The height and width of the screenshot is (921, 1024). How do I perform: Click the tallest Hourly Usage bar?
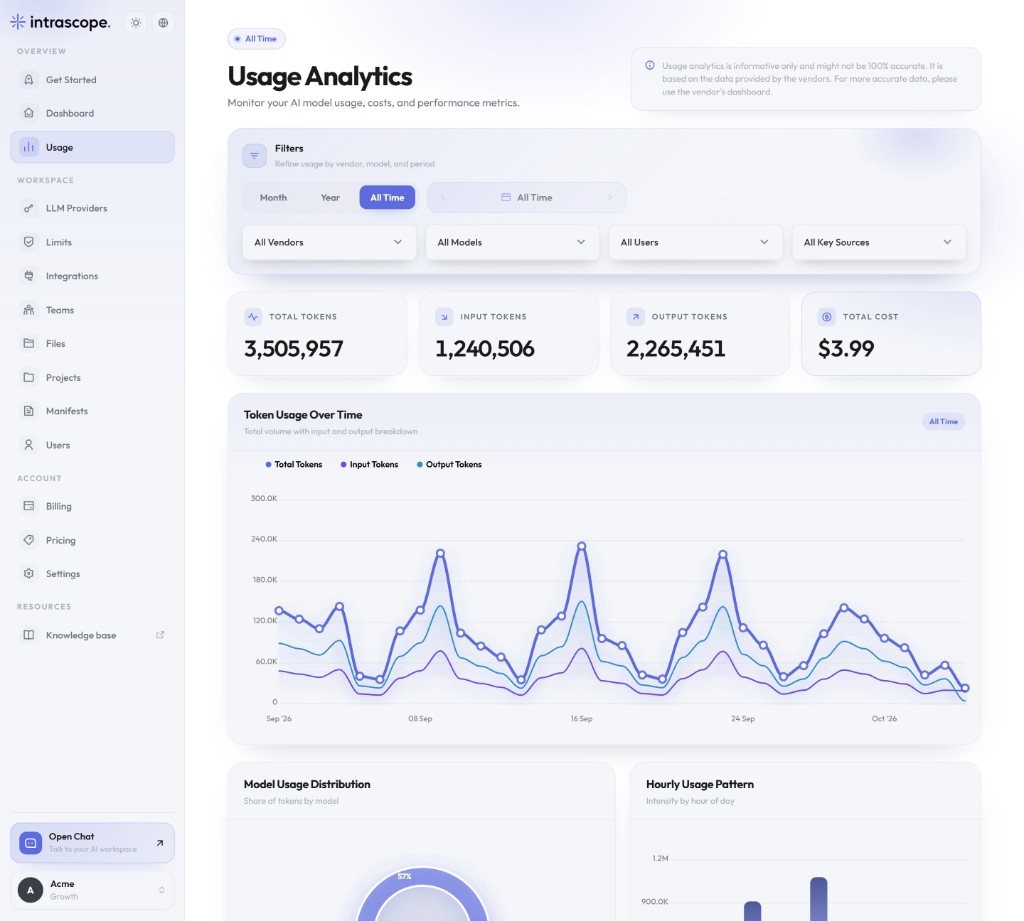tap(818, 899)
